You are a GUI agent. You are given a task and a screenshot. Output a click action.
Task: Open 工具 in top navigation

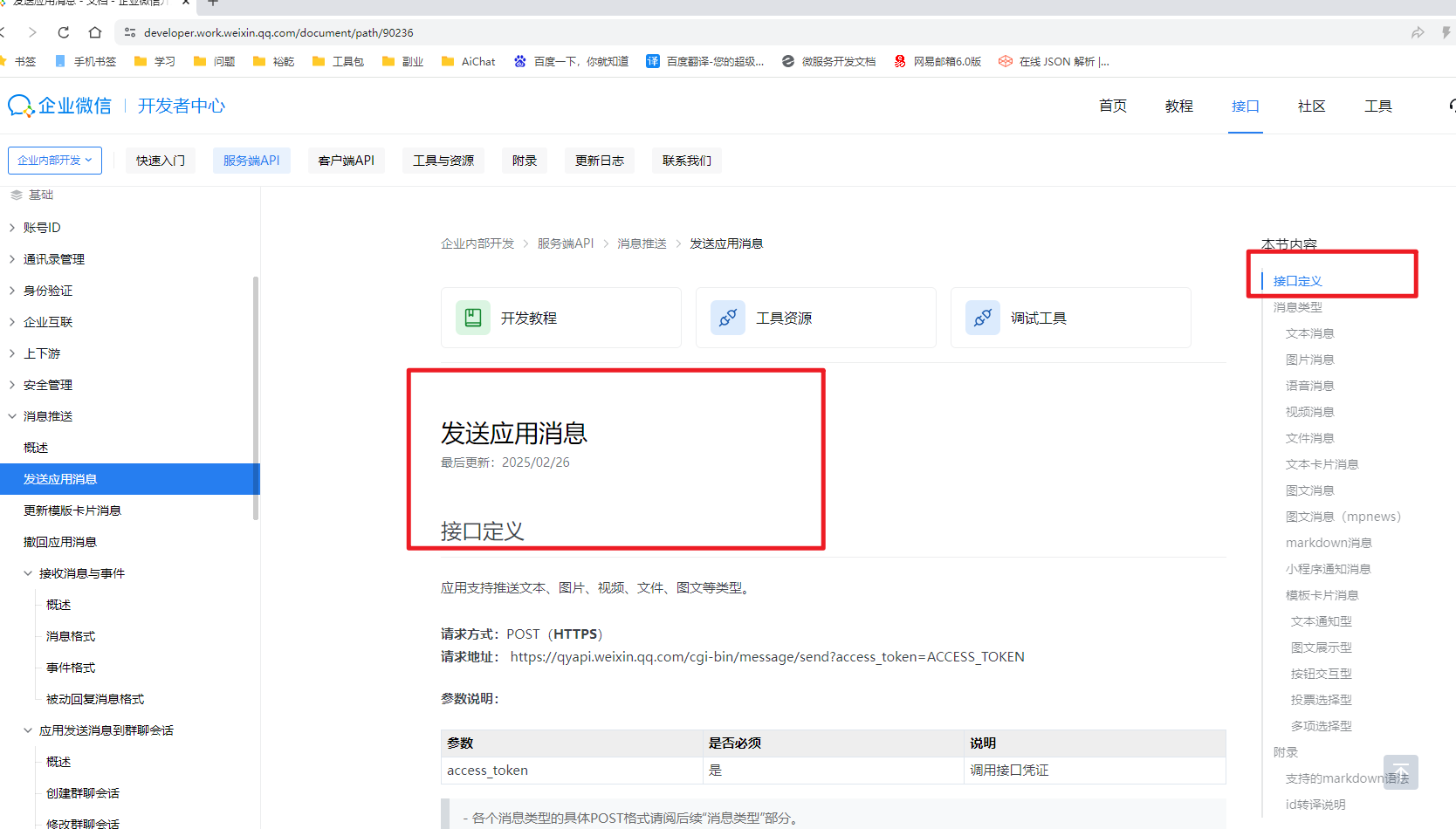click(x=1378, y=106)
